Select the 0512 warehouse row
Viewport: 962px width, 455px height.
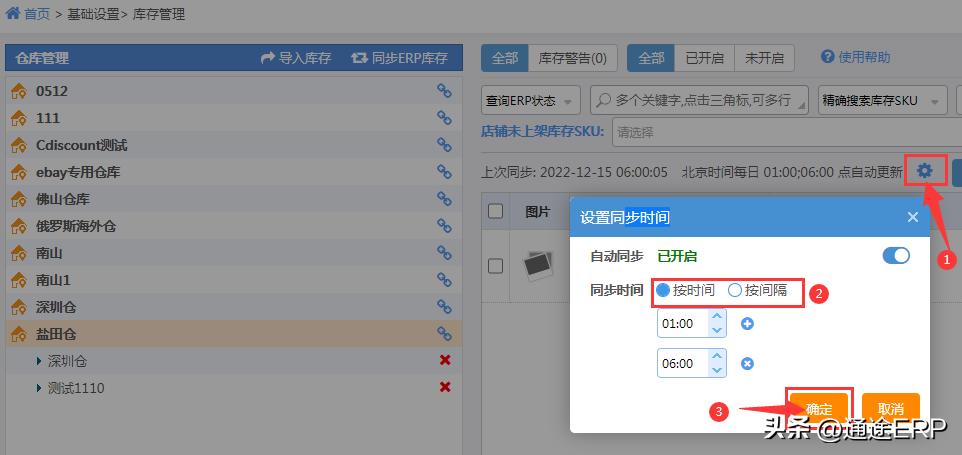click(x=234, y=91)
